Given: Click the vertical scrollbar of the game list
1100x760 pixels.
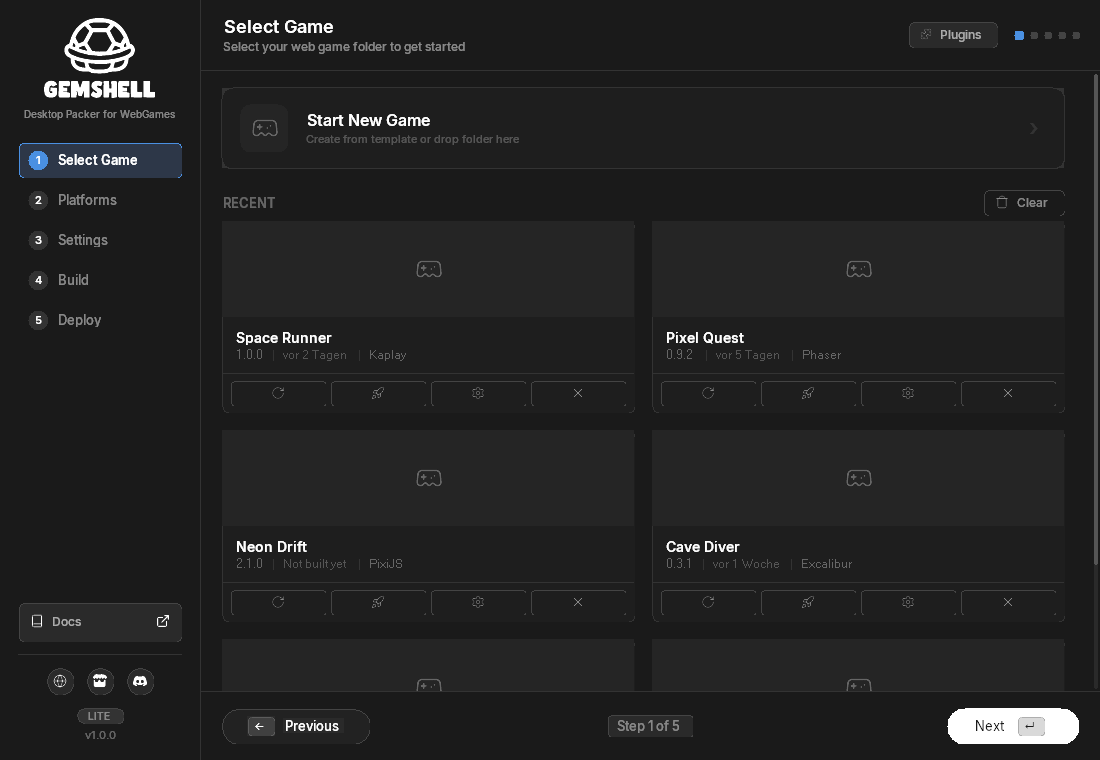Looking at the screenshot, I should (1096, 317).
